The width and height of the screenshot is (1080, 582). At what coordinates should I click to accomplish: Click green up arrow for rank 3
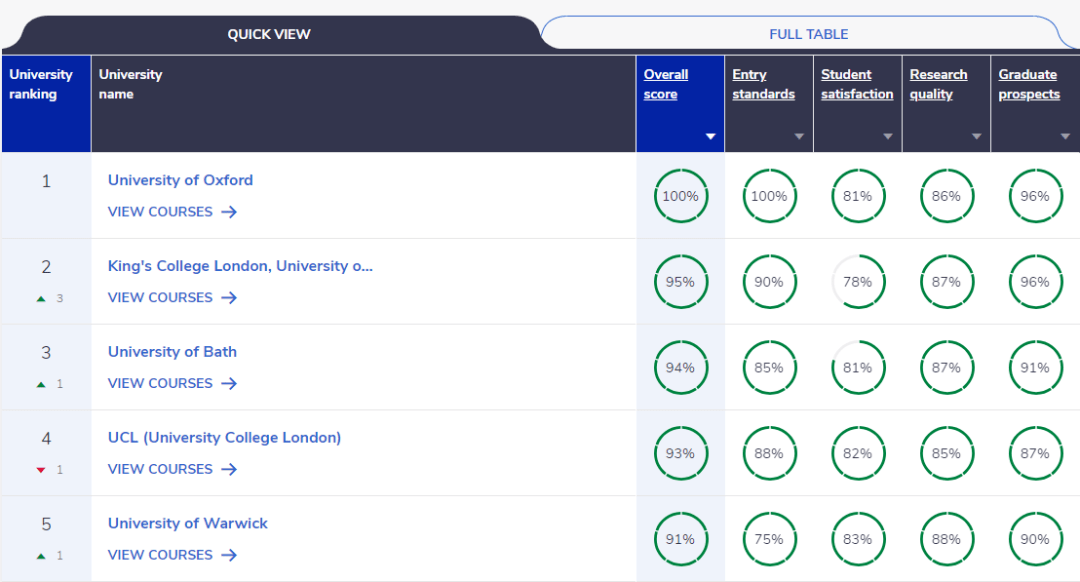[x=41, y=384]
